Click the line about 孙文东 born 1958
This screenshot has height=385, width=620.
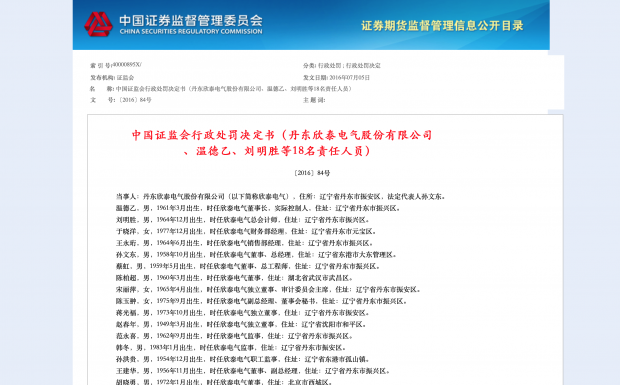pyautogui.click(x=256, y=255)
